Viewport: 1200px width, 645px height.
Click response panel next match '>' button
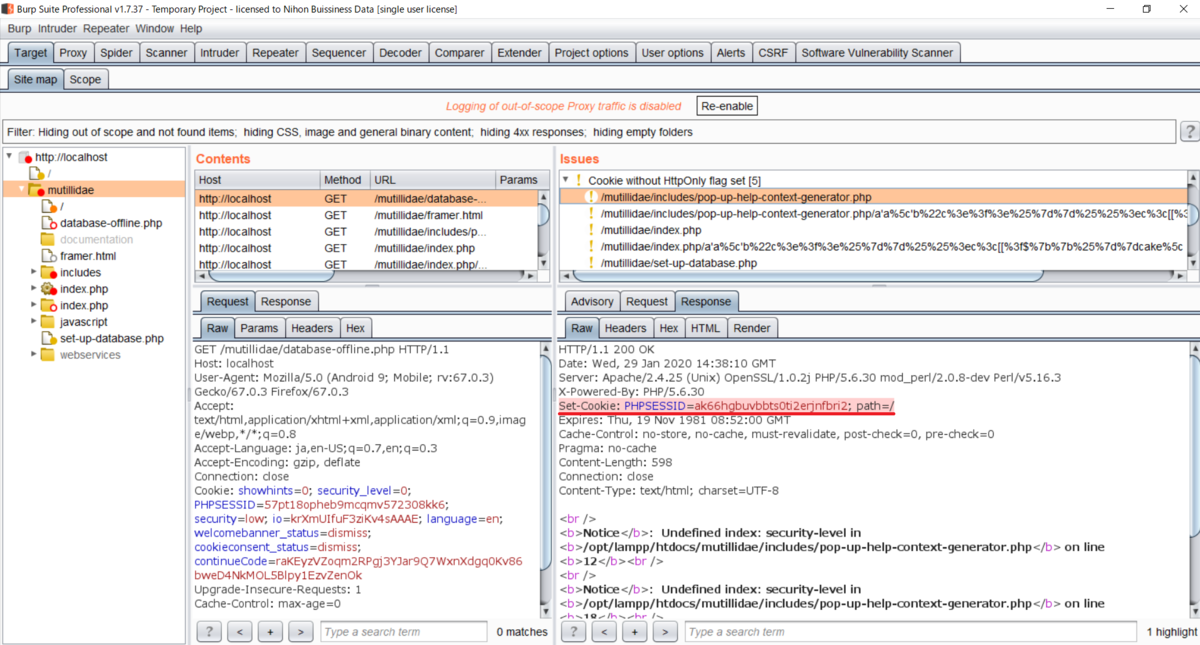point(665,631)
